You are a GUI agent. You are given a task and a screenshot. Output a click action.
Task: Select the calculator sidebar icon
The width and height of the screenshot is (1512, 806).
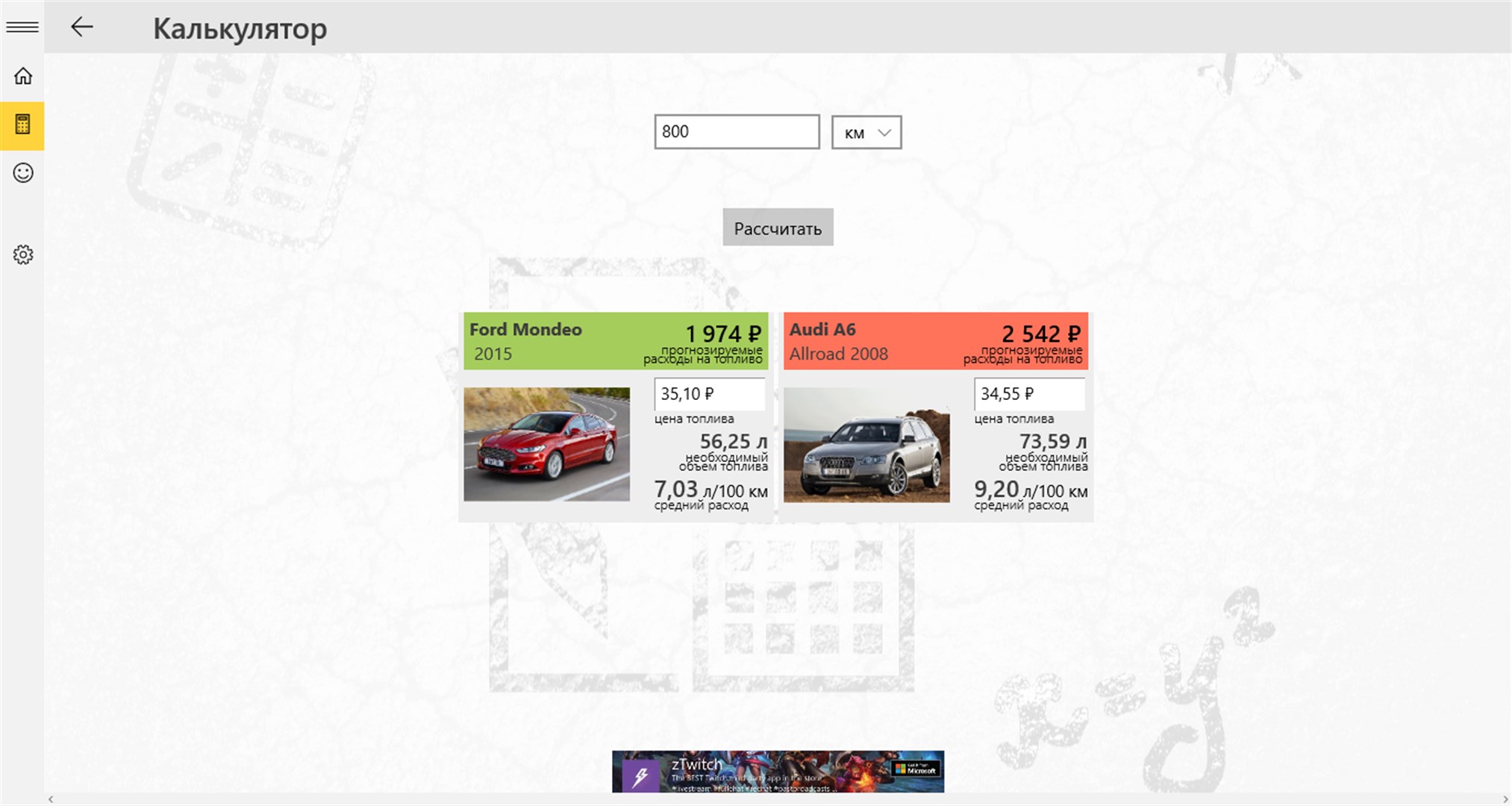tap(22, 125)
